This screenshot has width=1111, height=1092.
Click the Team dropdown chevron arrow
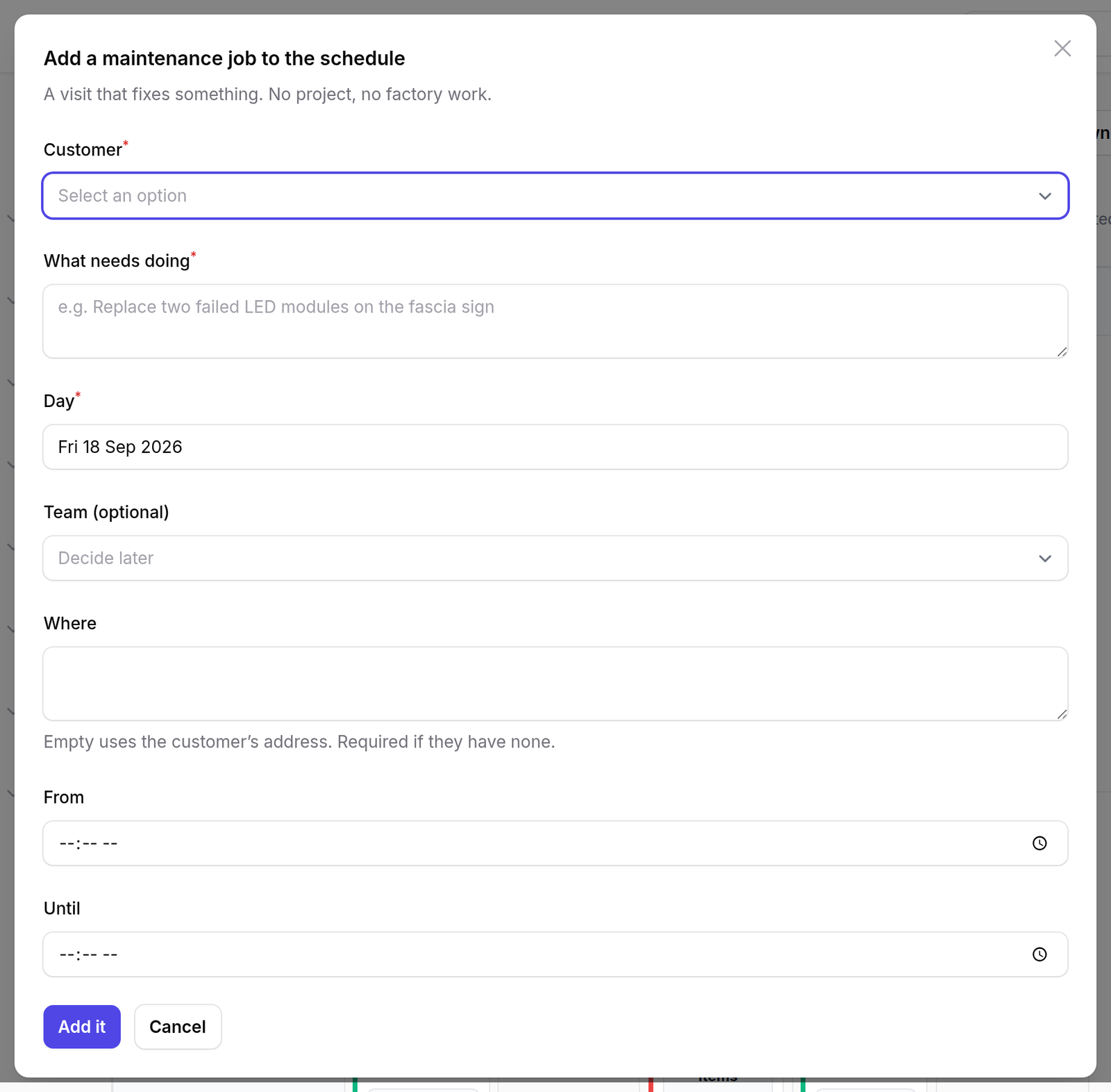point(1045,559)
